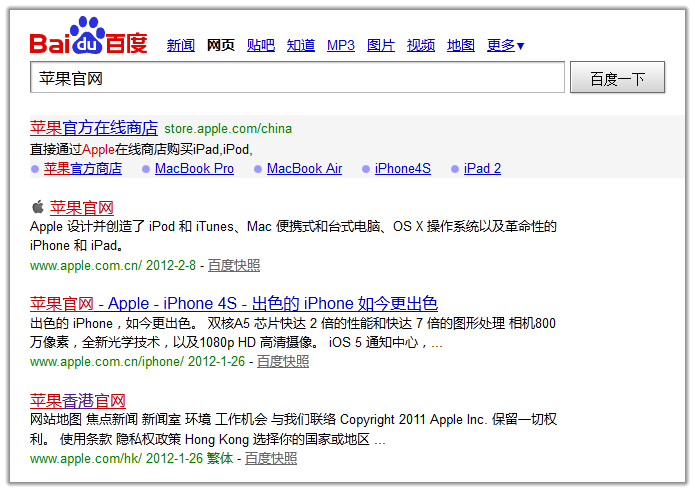Image resolution: width=695 pixels, height=492 pixels.
Task: Navigate to 地图 maps
Action: point(461,45)
